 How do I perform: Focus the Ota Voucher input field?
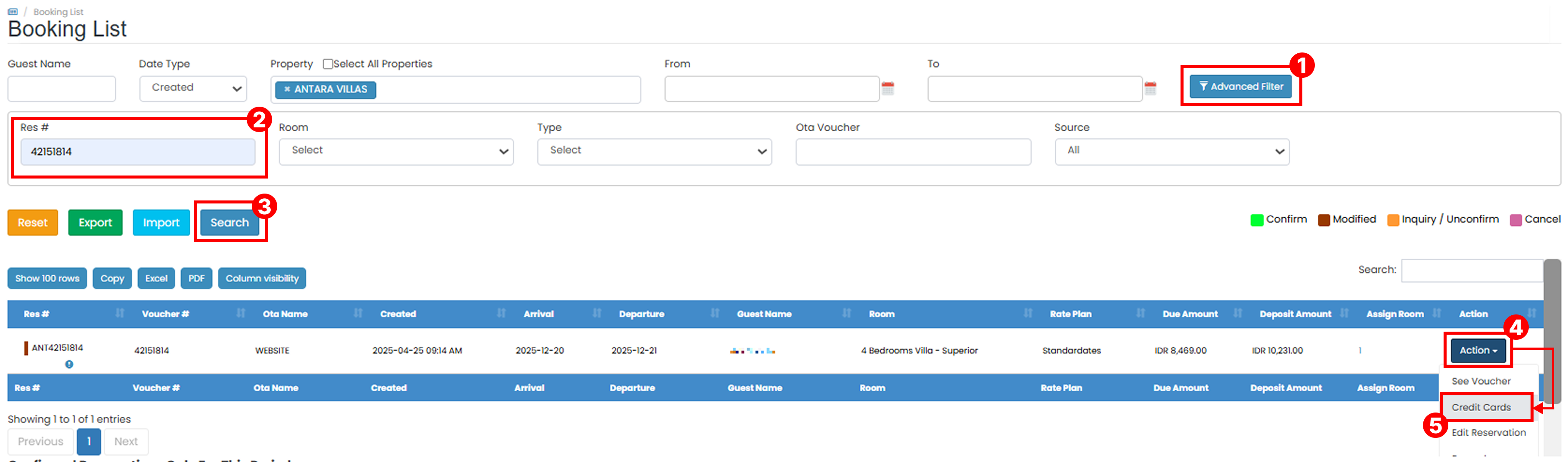913,152
